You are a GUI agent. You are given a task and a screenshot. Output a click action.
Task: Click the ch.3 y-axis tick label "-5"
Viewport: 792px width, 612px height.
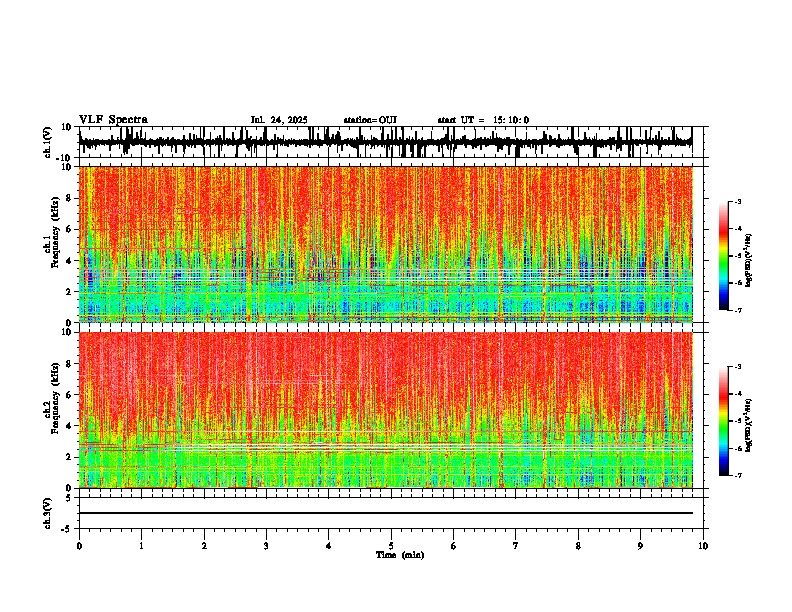(x=67, y=529)
